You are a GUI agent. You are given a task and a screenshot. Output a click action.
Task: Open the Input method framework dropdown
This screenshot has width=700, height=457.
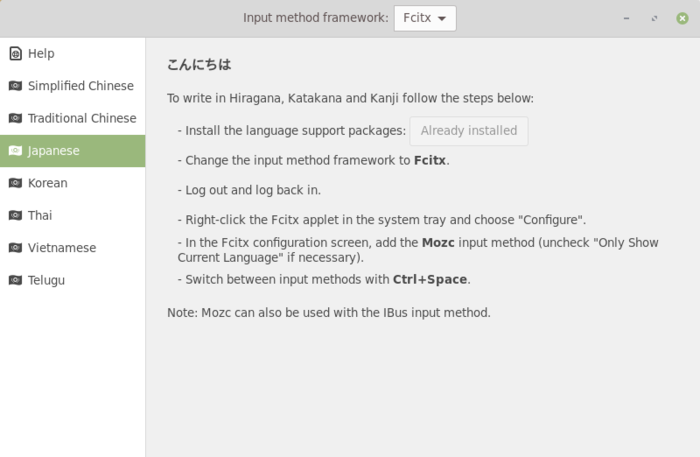click(425, 18)
